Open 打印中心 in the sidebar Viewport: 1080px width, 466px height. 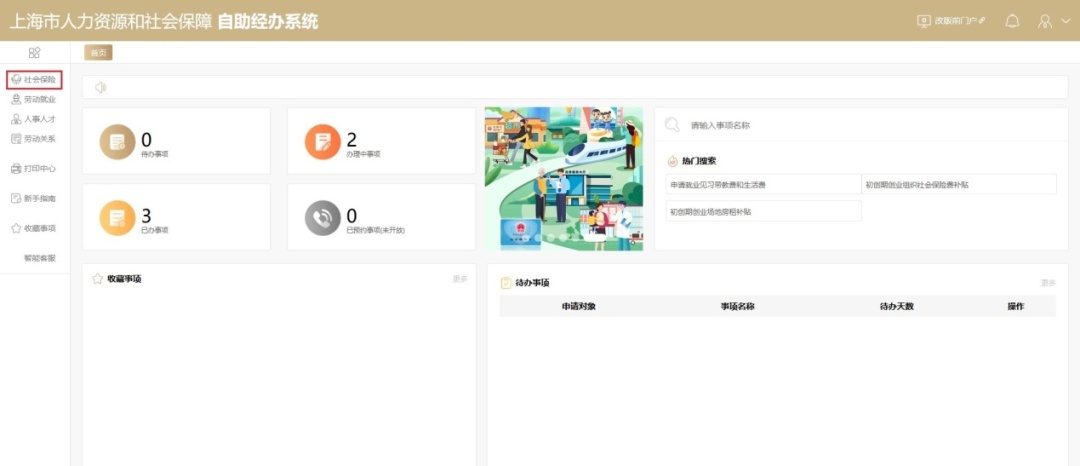coord(34,168)
